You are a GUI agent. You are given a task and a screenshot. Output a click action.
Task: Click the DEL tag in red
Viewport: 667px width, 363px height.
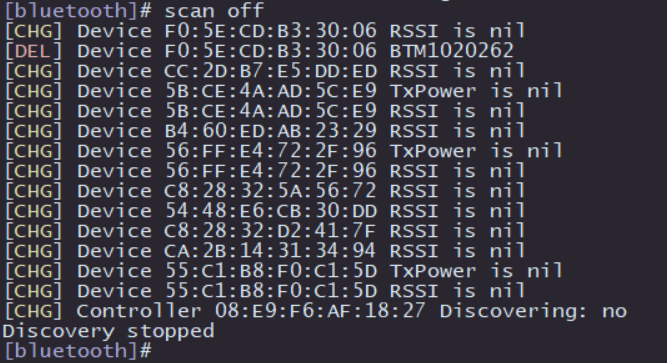pos(34,51)
